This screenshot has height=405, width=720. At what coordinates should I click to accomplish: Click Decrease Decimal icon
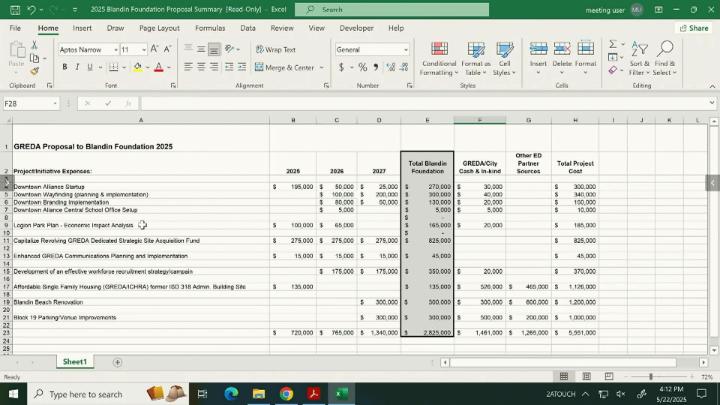coord(404,68)
